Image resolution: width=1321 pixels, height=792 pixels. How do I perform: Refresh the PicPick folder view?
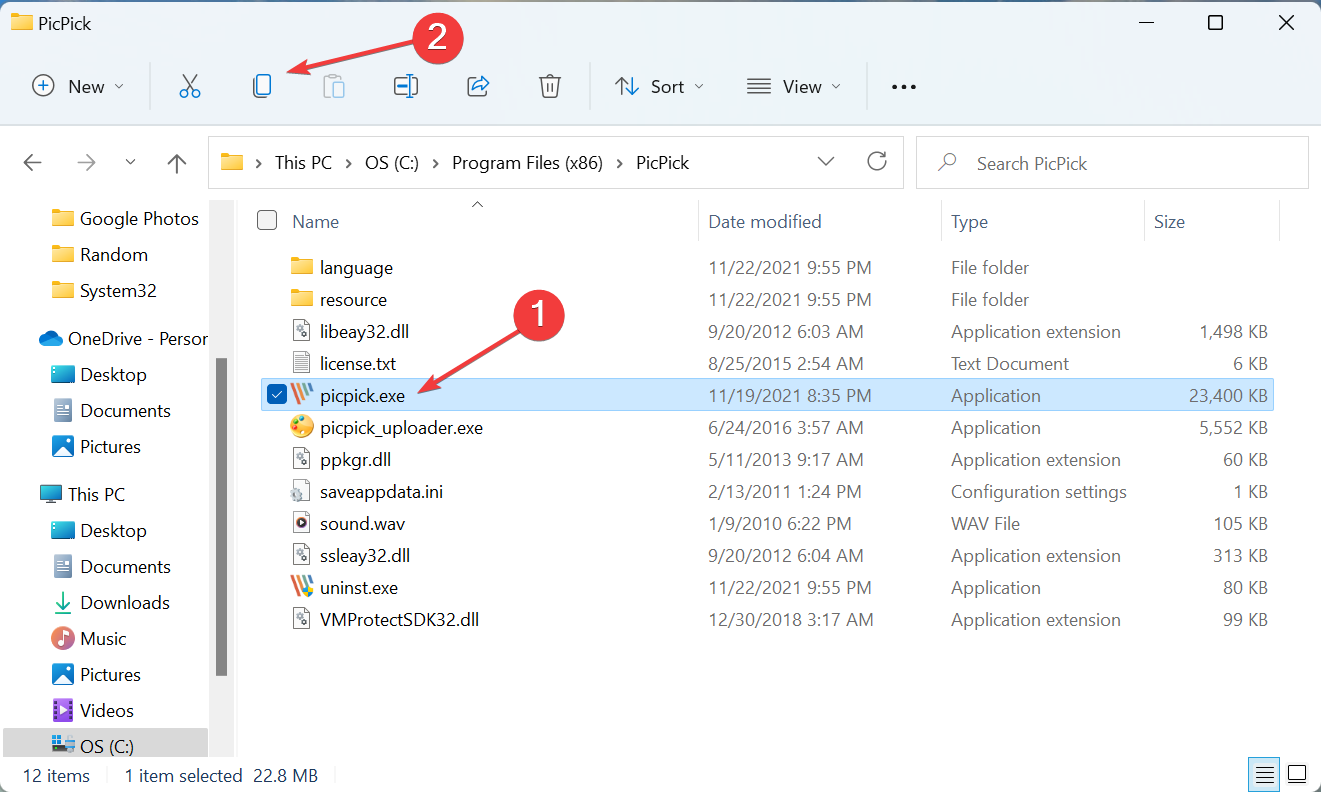click(877, 162)
